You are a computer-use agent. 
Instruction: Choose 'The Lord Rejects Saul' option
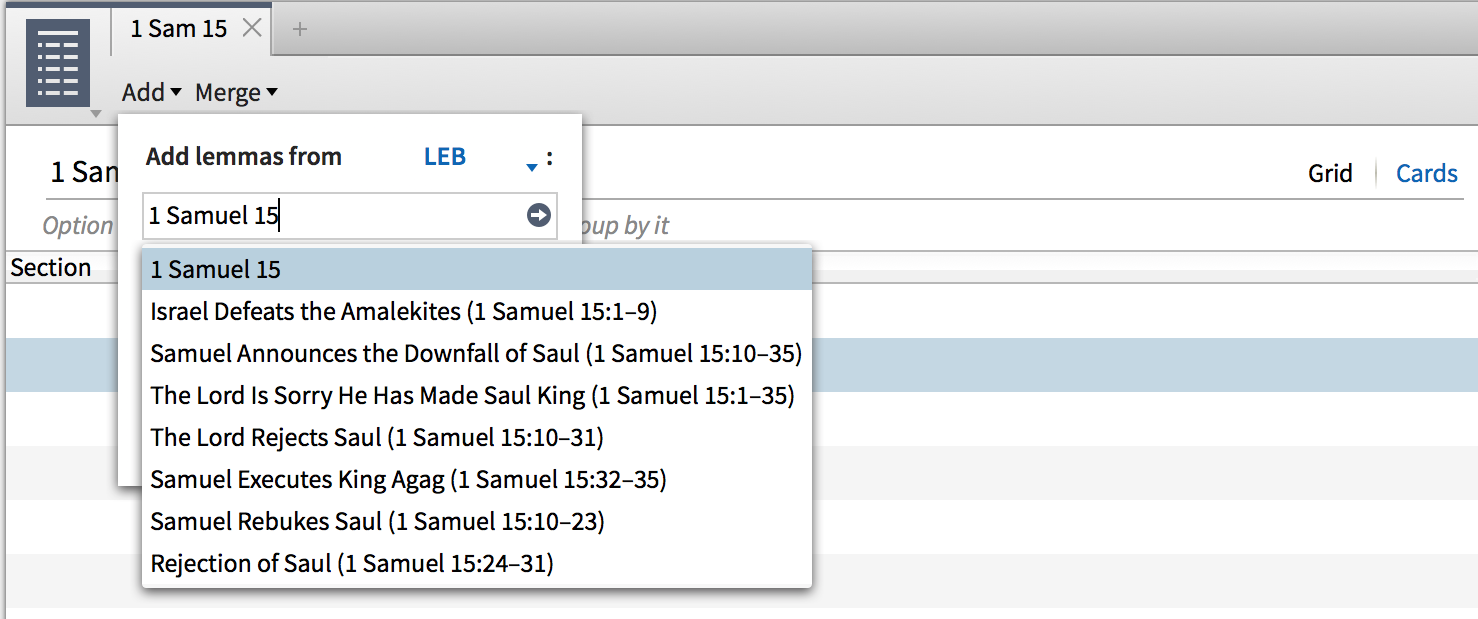tap(376, 438)
